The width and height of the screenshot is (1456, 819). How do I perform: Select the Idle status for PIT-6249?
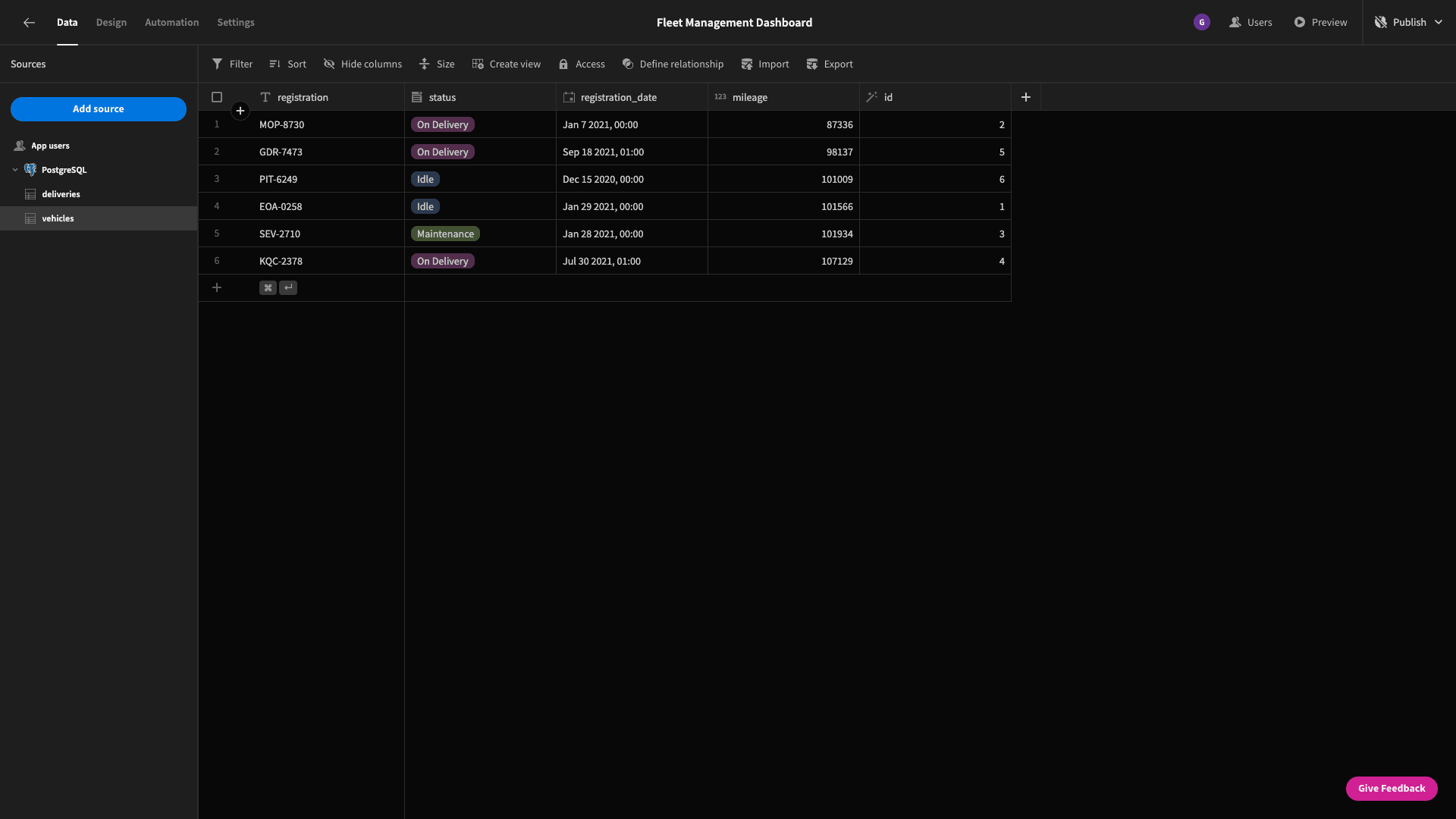pyautogui.click(x=425, y=179)
